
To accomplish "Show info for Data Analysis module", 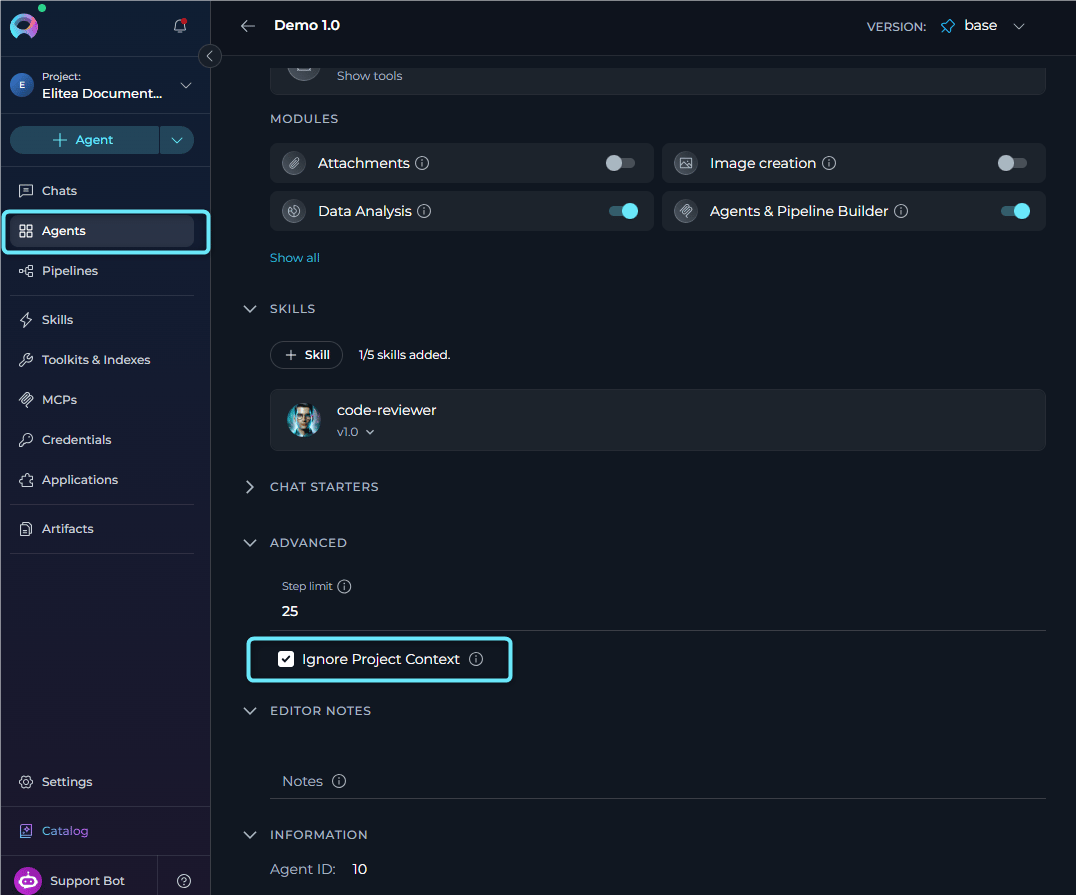I will coord(424,211).
